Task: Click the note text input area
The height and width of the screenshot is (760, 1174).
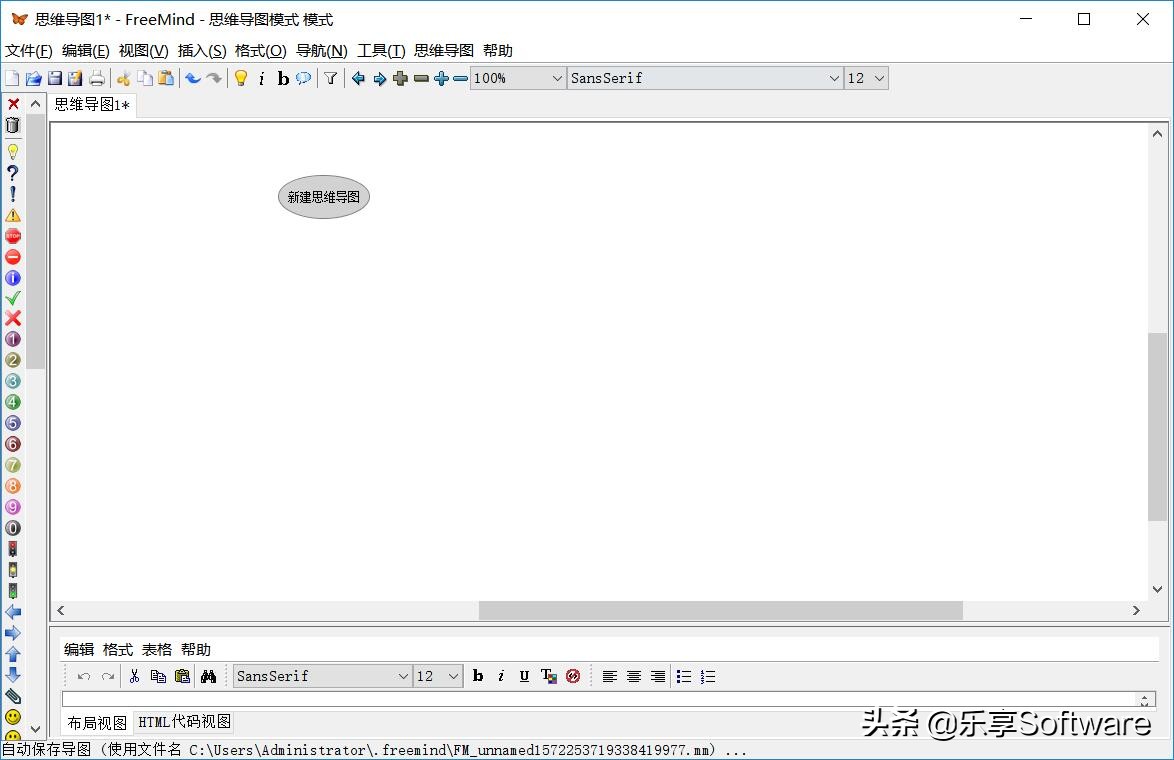Action: [x=599, y=700]
